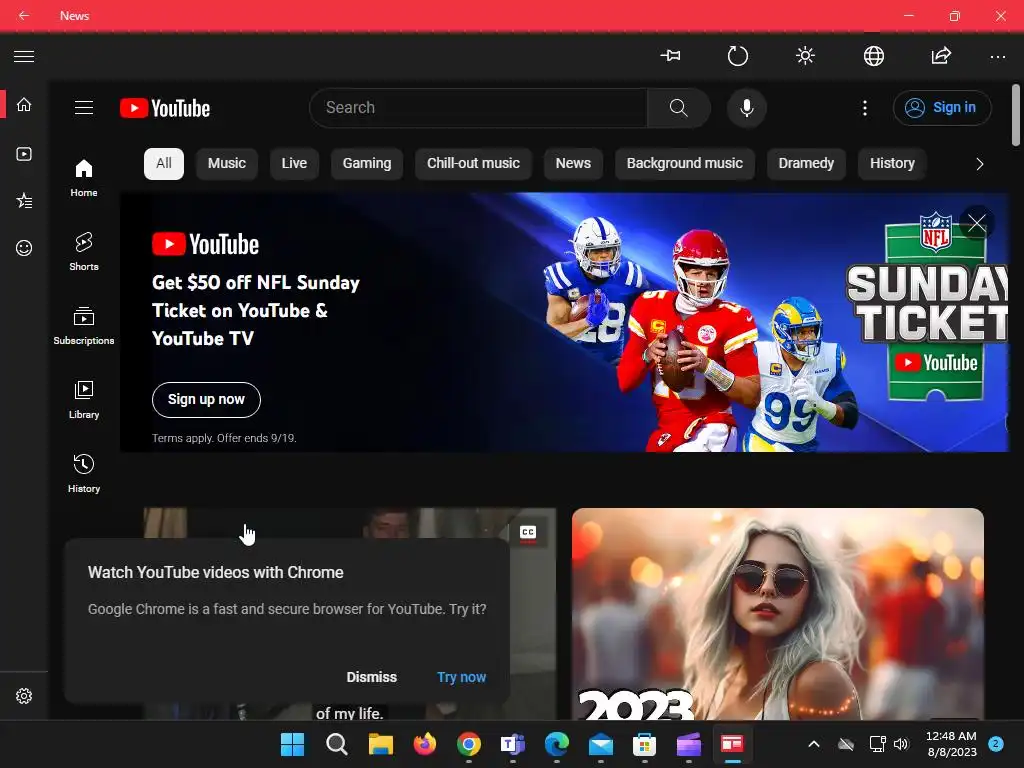The image size is (1024, 768).
Task: Open volume control in system tray
Action: tap(901, 744)
